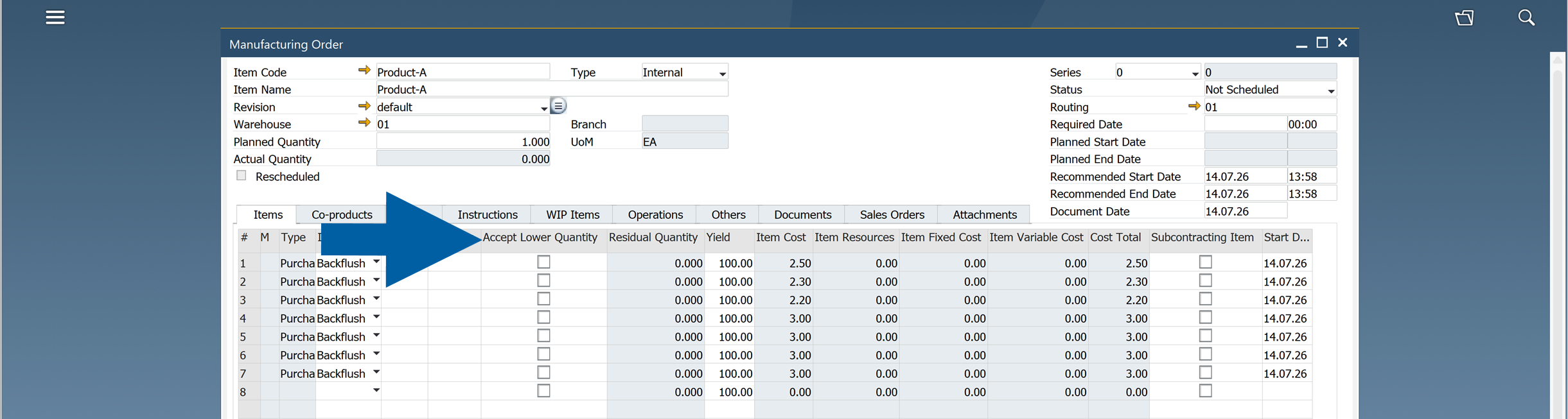This screenshot has height=419, width=1568.
Task: Enable Accept Lower Quantity for row 1
Action: (543, 262)
